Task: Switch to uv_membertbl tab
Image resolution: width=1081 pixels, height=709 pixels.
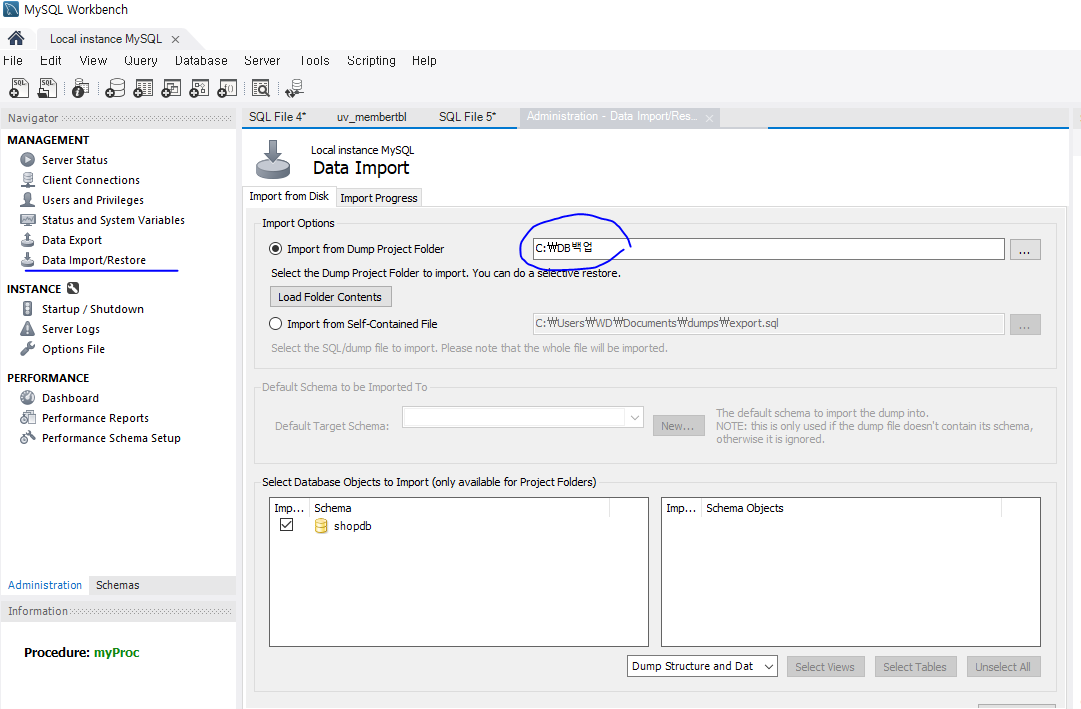Action: [x=372, y=117]
